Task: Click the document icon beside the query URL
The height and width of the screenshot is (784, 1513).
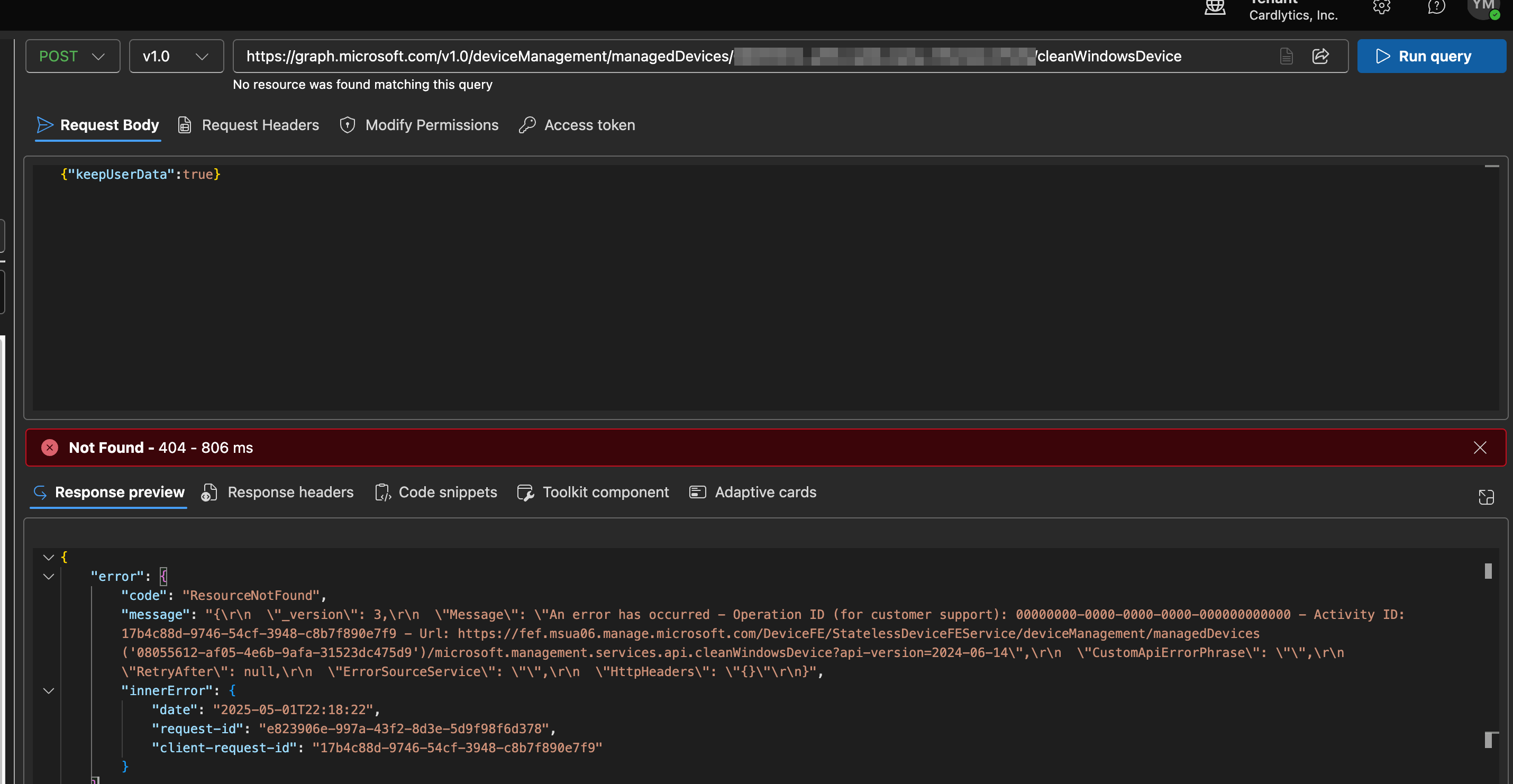Action: click(1286, 57)
